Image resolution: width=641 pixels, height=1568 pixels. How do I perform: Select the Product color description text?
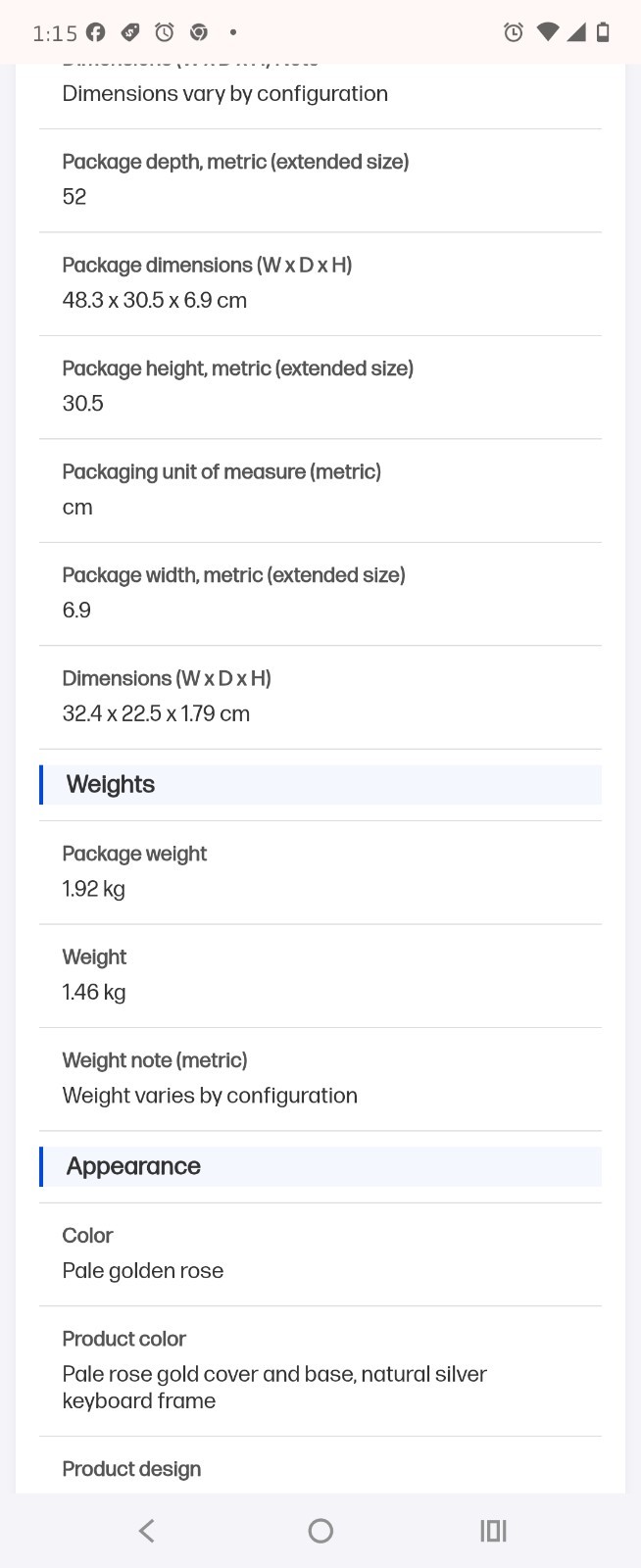(274, 1387)
